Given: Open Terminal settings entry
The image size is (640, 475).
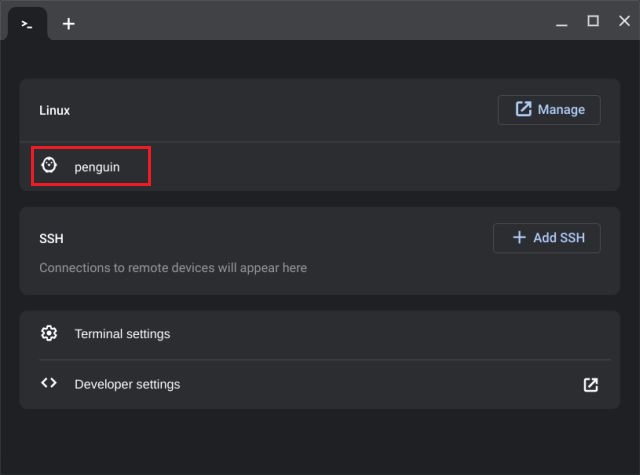Looking at the screenshot, I should 122,334.
